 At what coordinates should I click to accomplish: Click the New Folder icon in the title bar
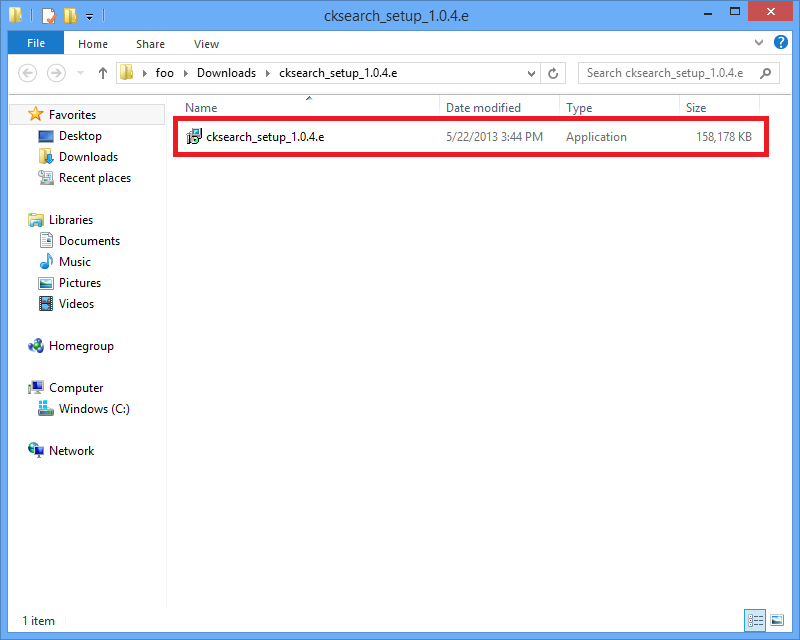69,16
